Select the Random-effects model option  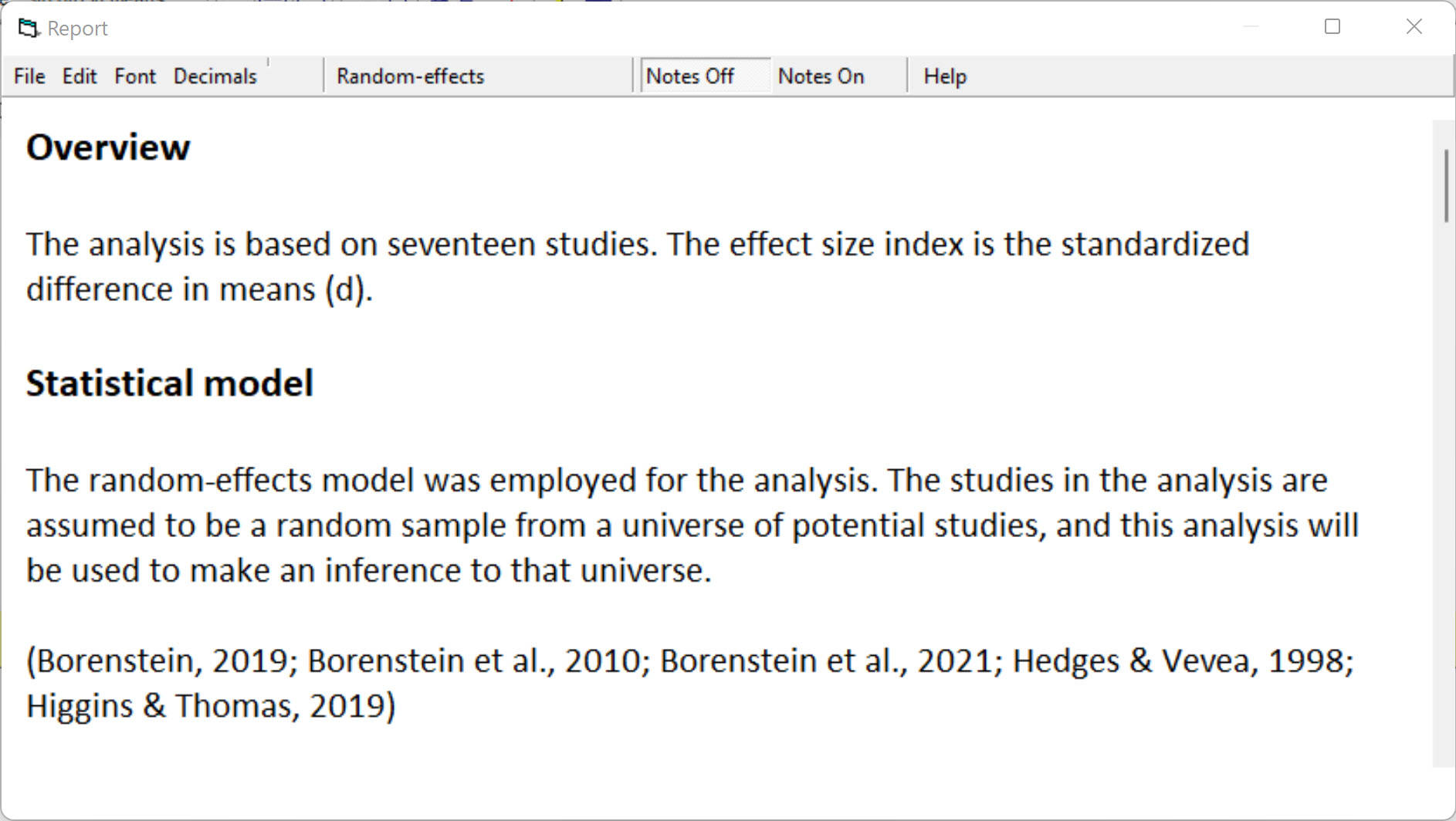[410, 76]
